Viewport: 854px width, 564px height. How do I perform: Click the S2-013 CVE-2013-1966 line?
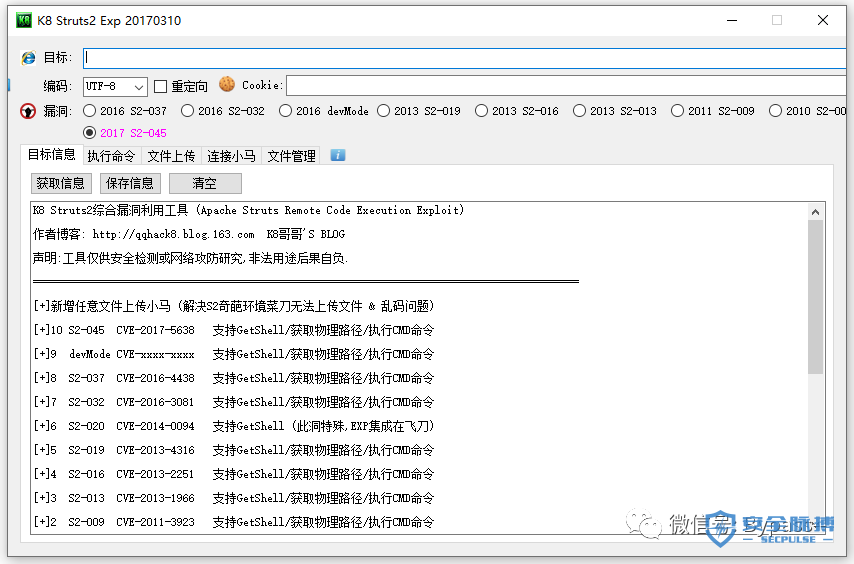[x=234, y=498]
